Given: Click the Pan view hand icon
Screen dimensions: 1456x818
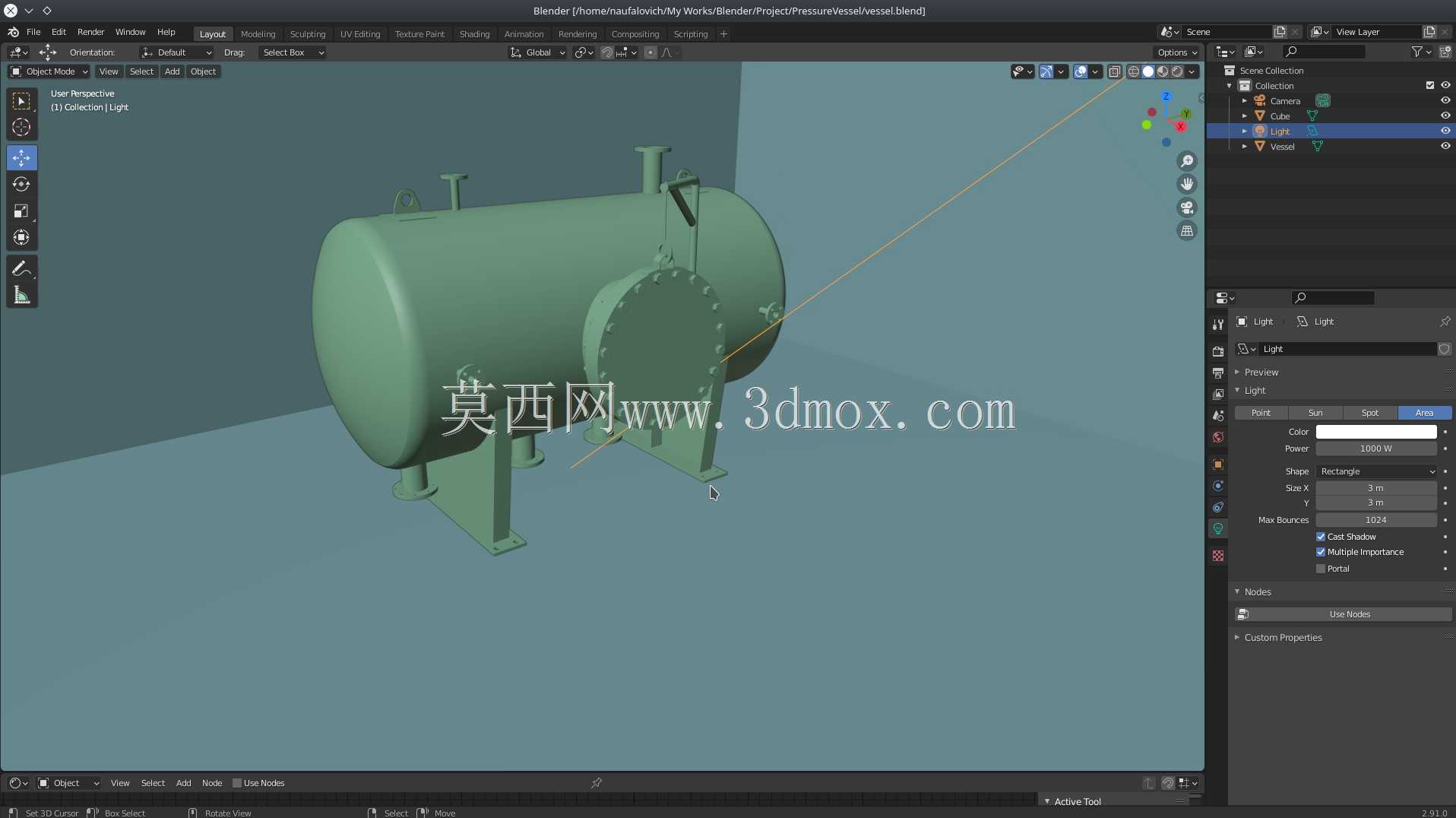Looking at the screenshot, I should [1187, 184].
